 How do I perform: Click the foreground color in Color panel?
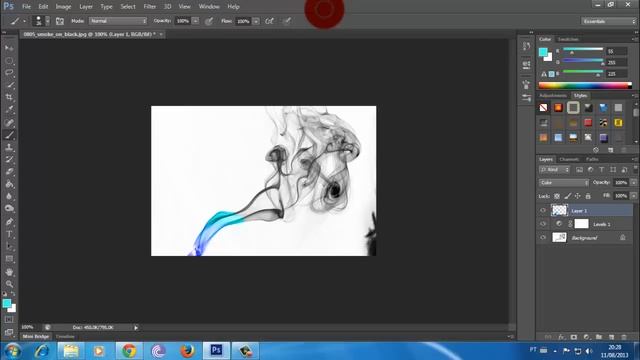pos(543,52)
